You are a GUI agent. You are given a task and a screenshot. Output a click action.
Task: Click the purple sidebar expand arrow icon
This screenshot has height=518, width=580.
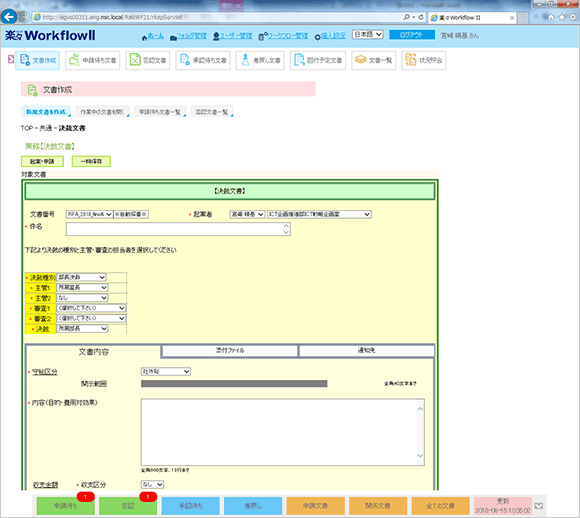point(11,59)
